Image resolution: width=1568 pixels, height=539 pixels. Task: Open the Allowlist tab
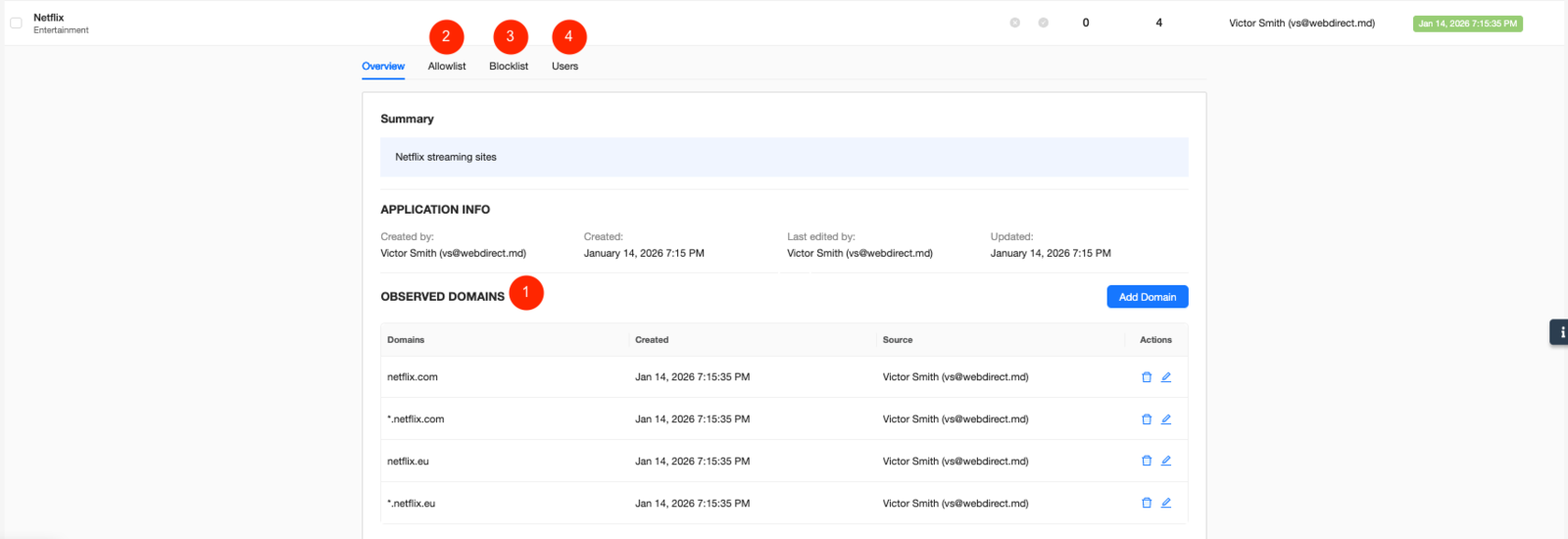coord(447,67)
